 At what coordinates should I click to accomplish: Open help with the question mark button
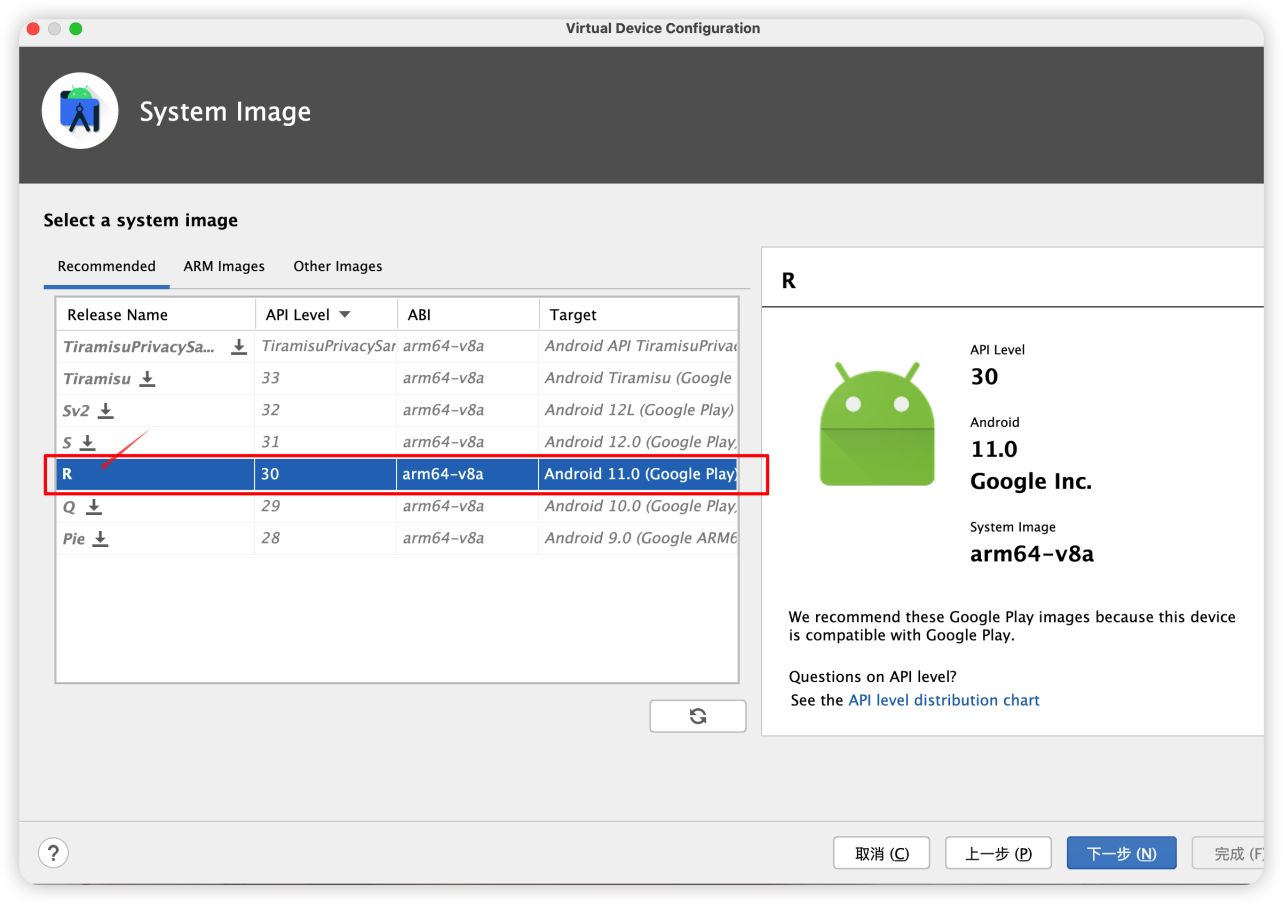(x=53, y=853)
